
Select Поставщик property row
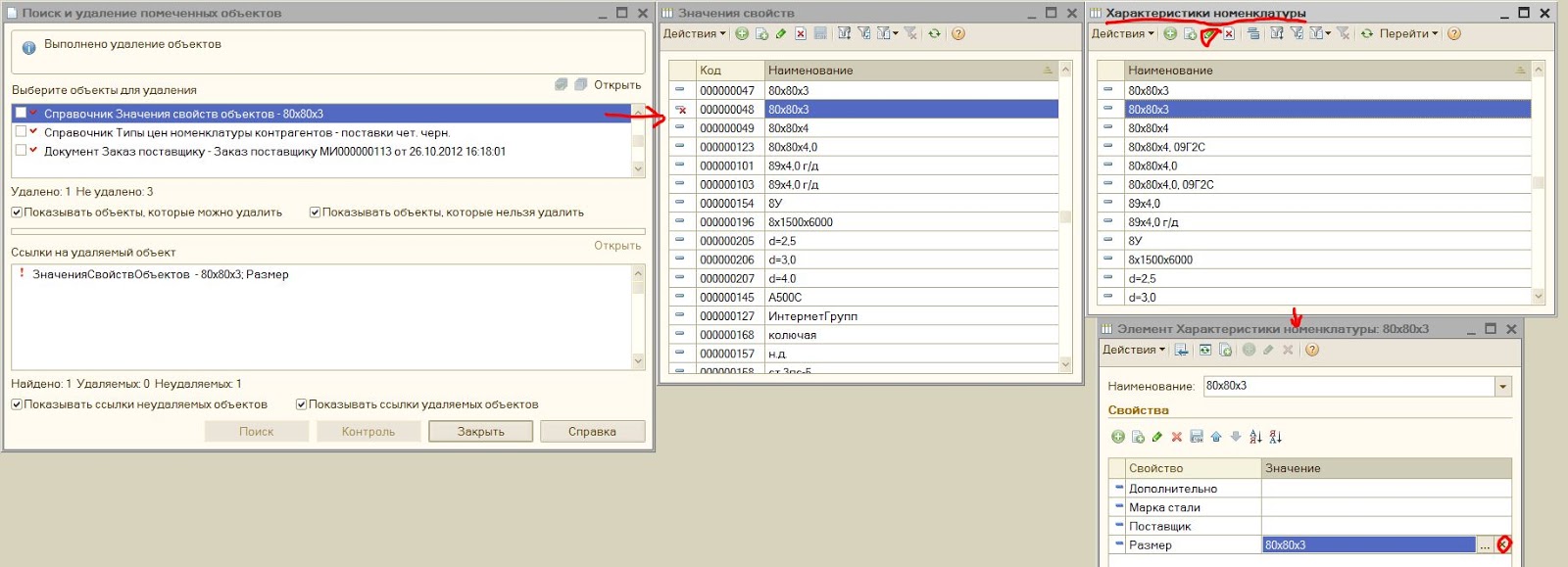pos(1310,526)
